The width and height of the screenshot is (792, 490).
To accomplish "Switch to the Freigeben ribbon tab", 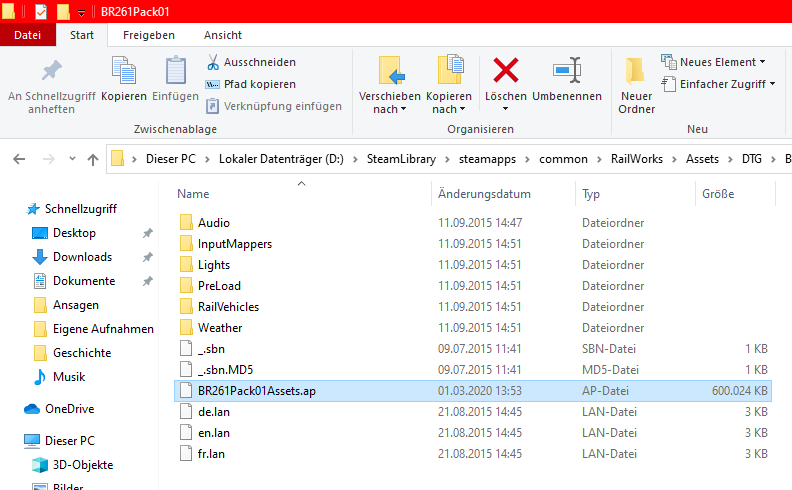I will [149, 35].
